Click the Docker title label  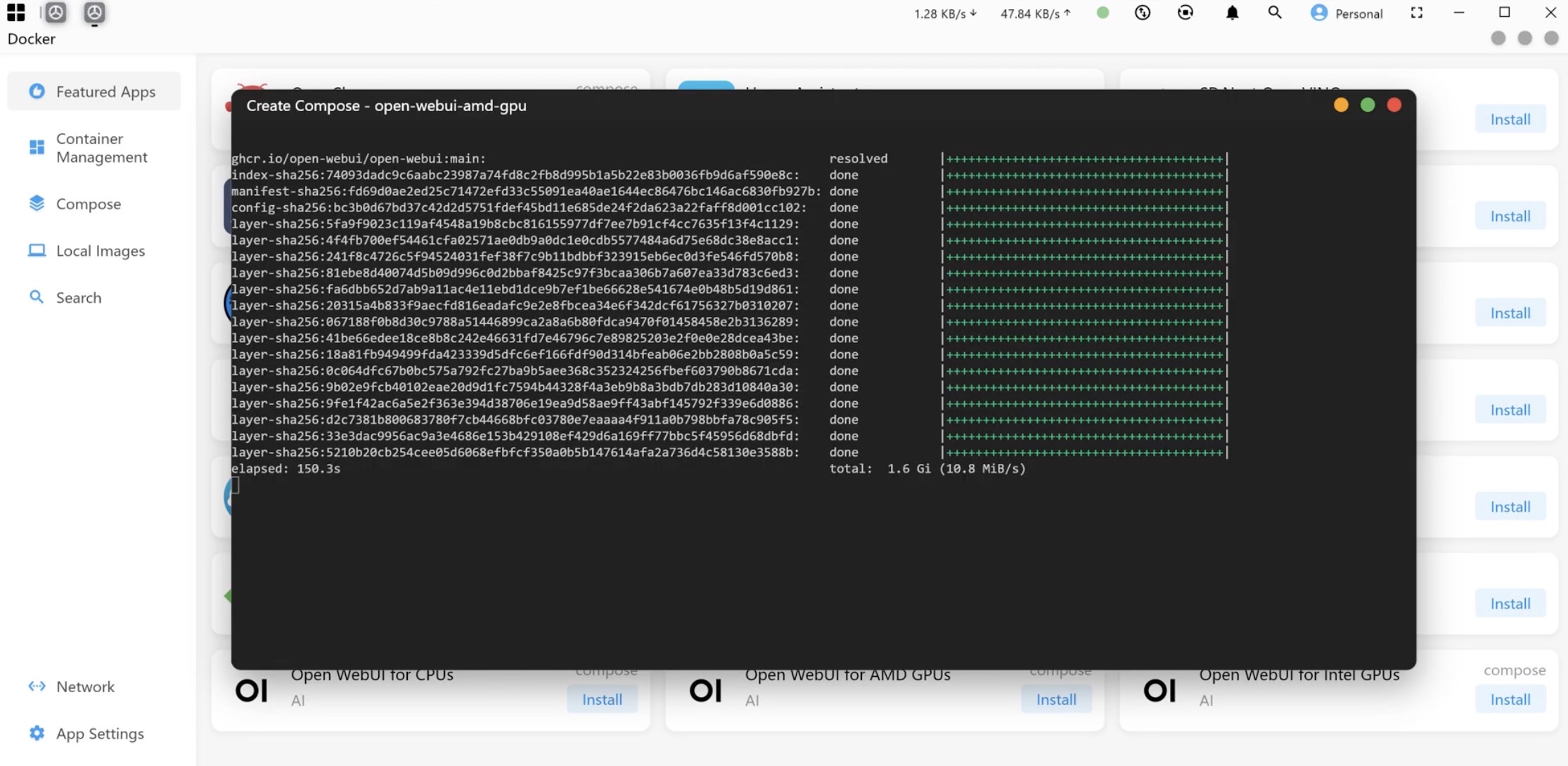coord(31,39)
